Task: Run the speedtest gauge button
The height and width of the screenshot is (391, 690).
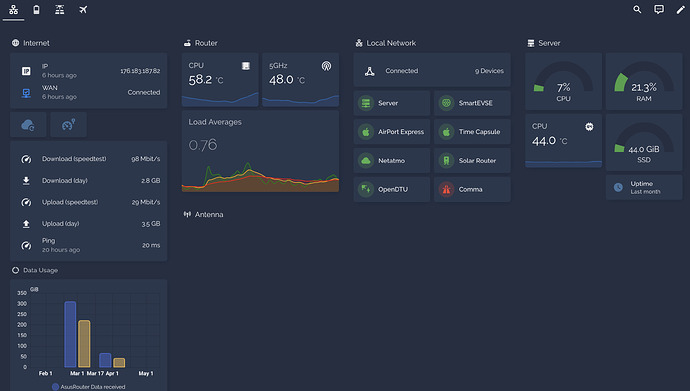Action: 68,125
